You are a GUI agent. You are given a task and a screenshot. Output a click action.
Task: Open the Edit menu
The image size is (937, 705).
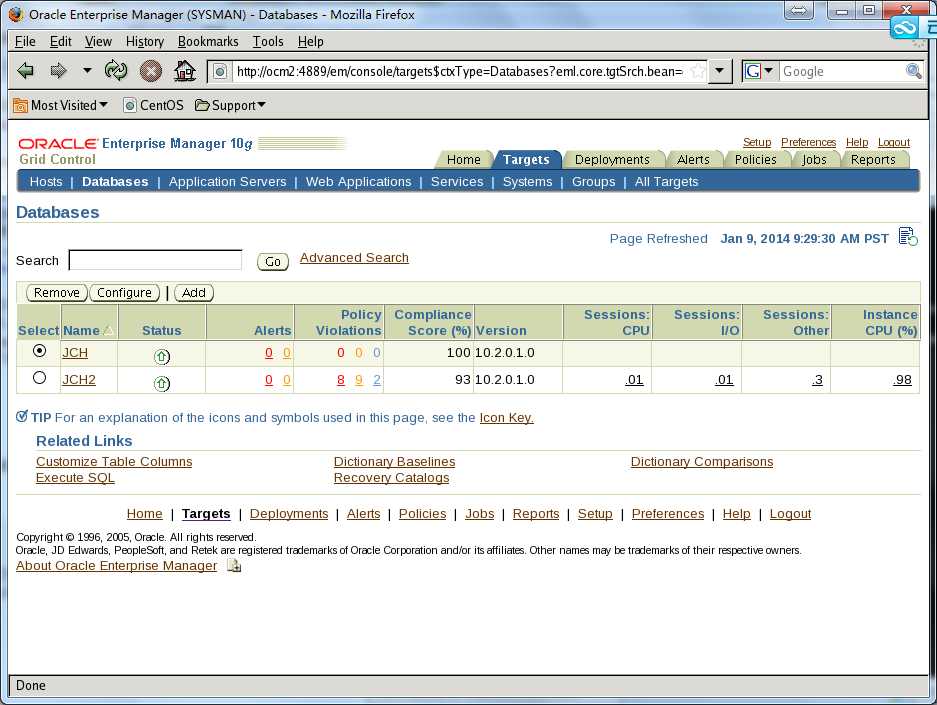[60, 41]
